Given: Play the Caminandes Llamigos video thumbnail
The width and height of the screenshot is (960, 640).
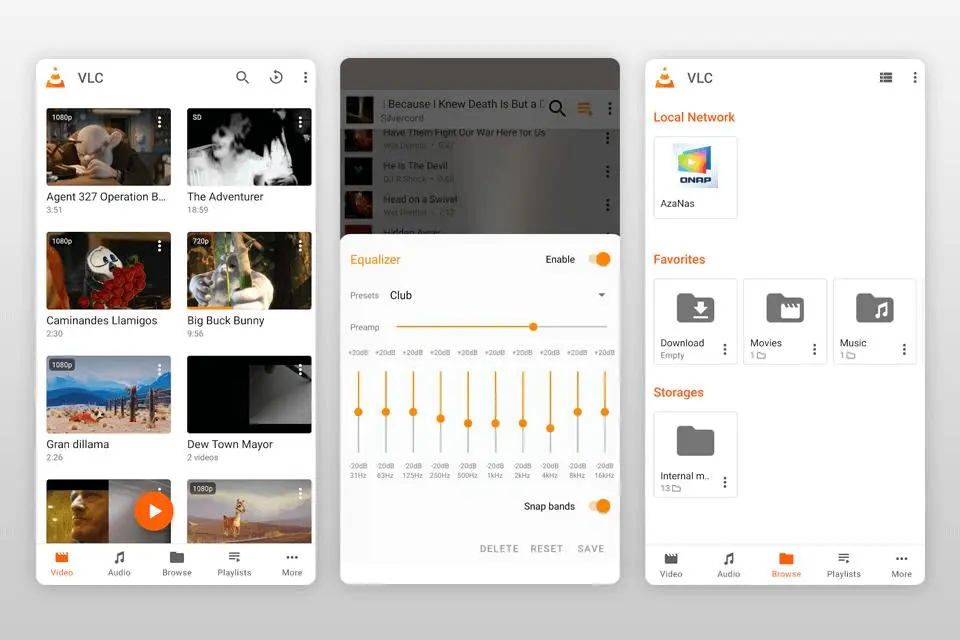Looking at the screenshot, I should [108, 271].
